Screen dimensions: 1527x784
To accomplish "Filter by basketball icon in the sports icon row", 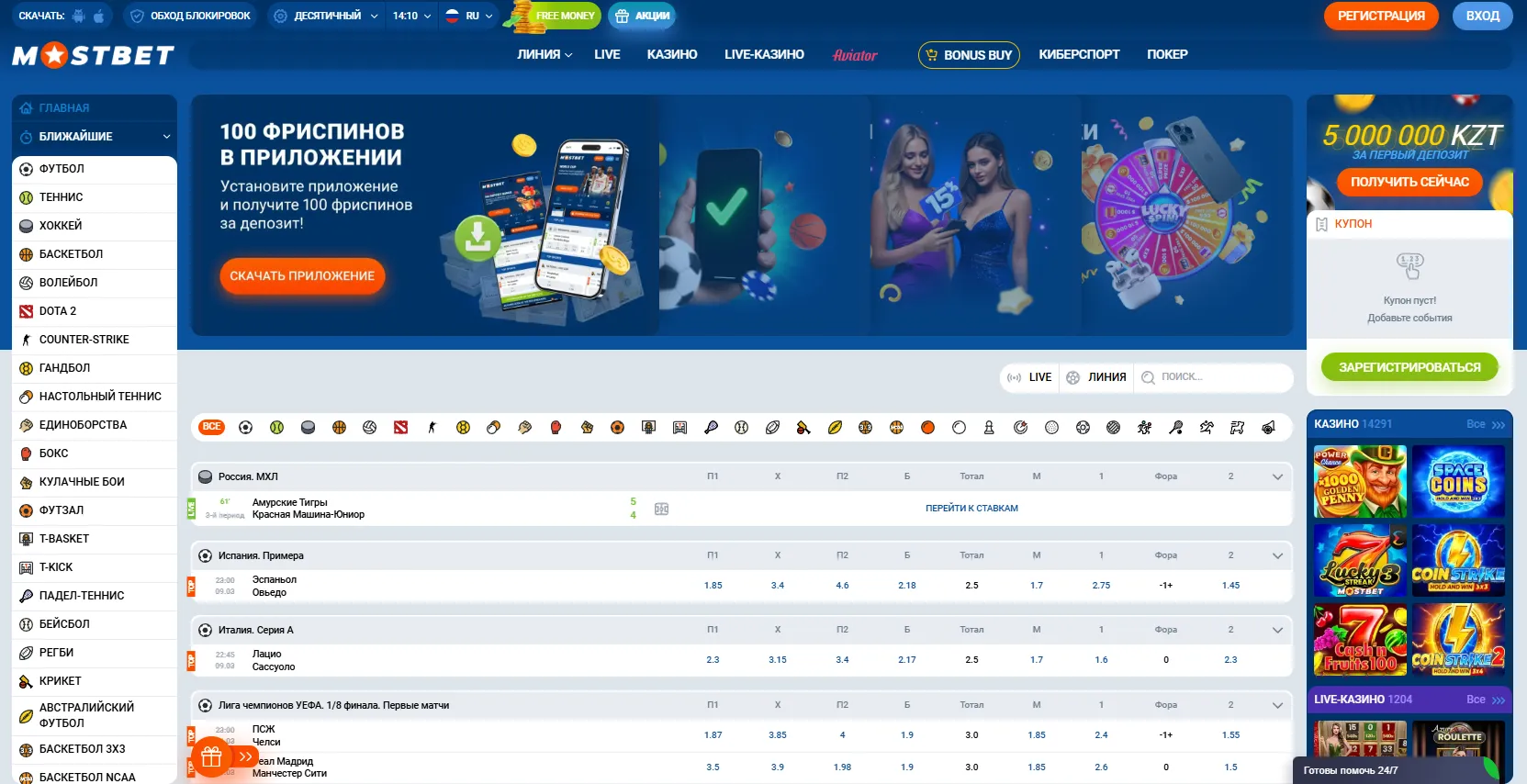I will coord(339,427).
